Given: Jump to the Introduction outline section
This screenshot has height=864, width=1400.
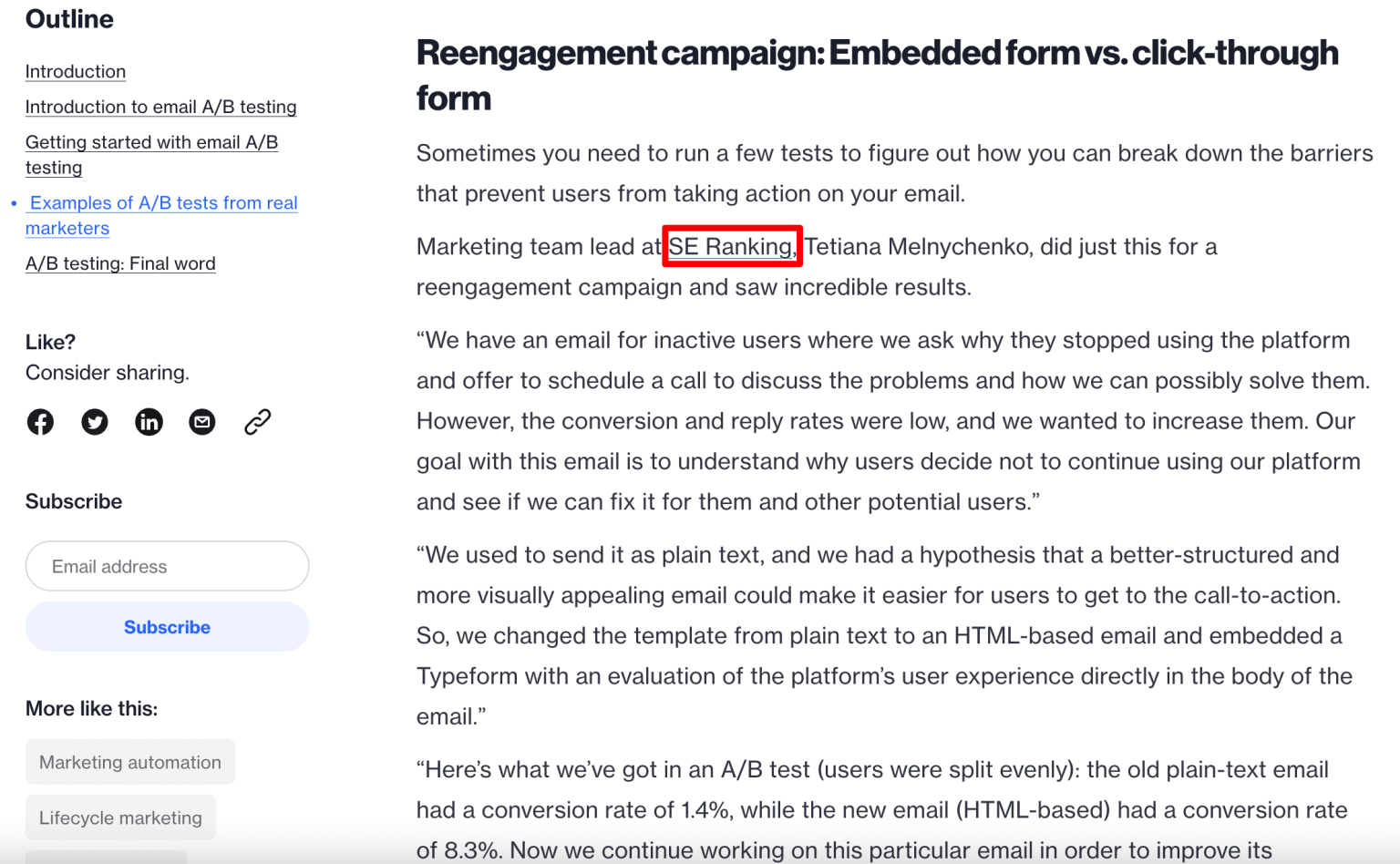Looking at the screenshot, I should click(x=76, y=72).
